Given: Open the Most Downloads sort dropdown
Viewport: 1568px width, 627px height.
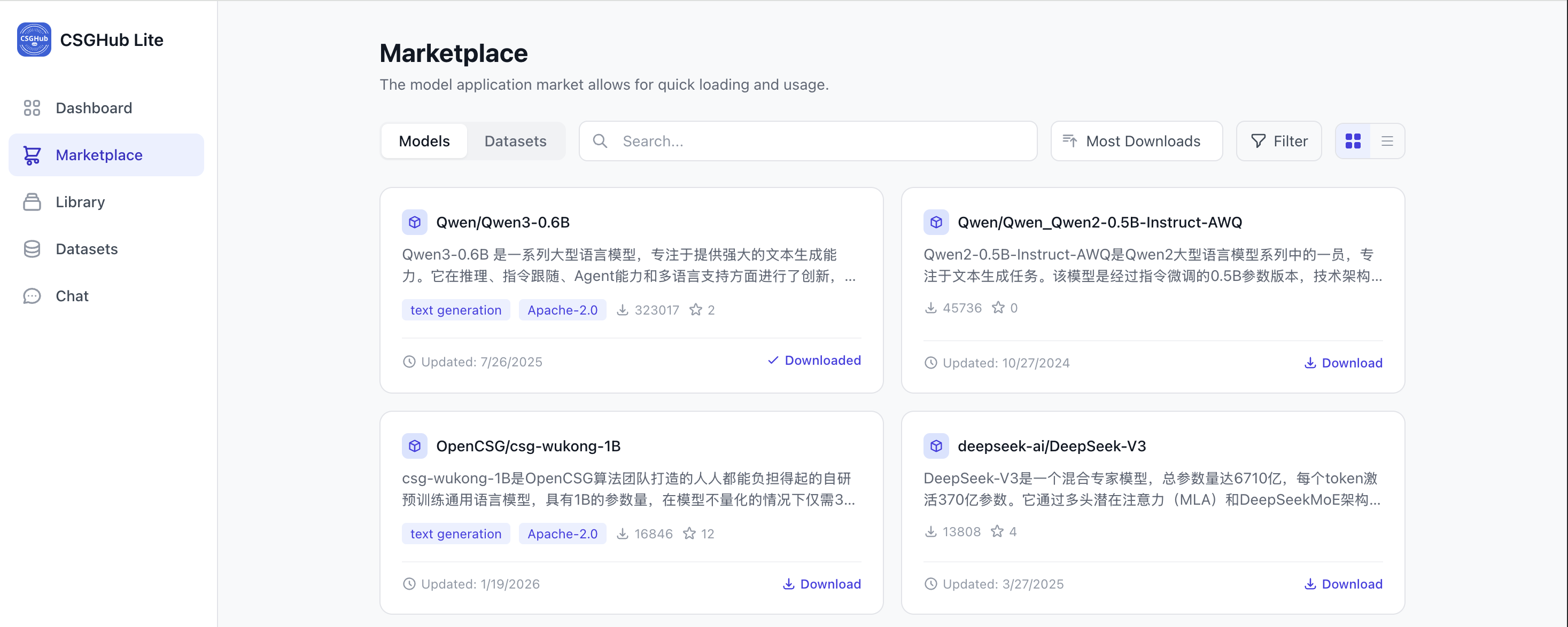Looking at the screenshot, I should click(x=1136, y=141).
